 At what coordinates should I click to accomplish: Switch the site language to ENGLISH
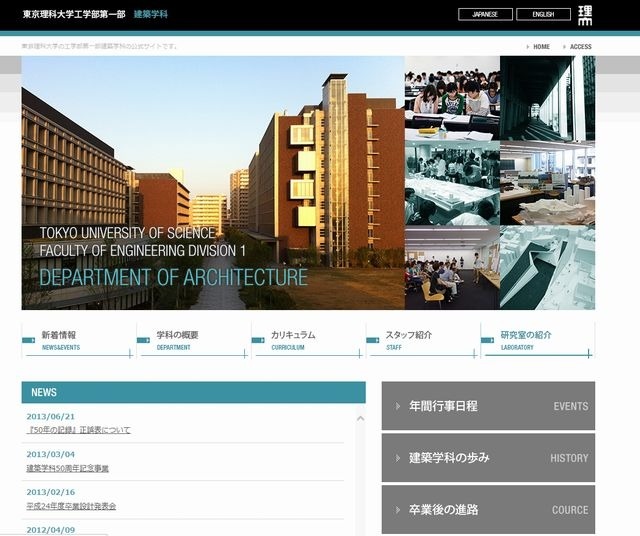pyautogui.click(x=543, y=14)
